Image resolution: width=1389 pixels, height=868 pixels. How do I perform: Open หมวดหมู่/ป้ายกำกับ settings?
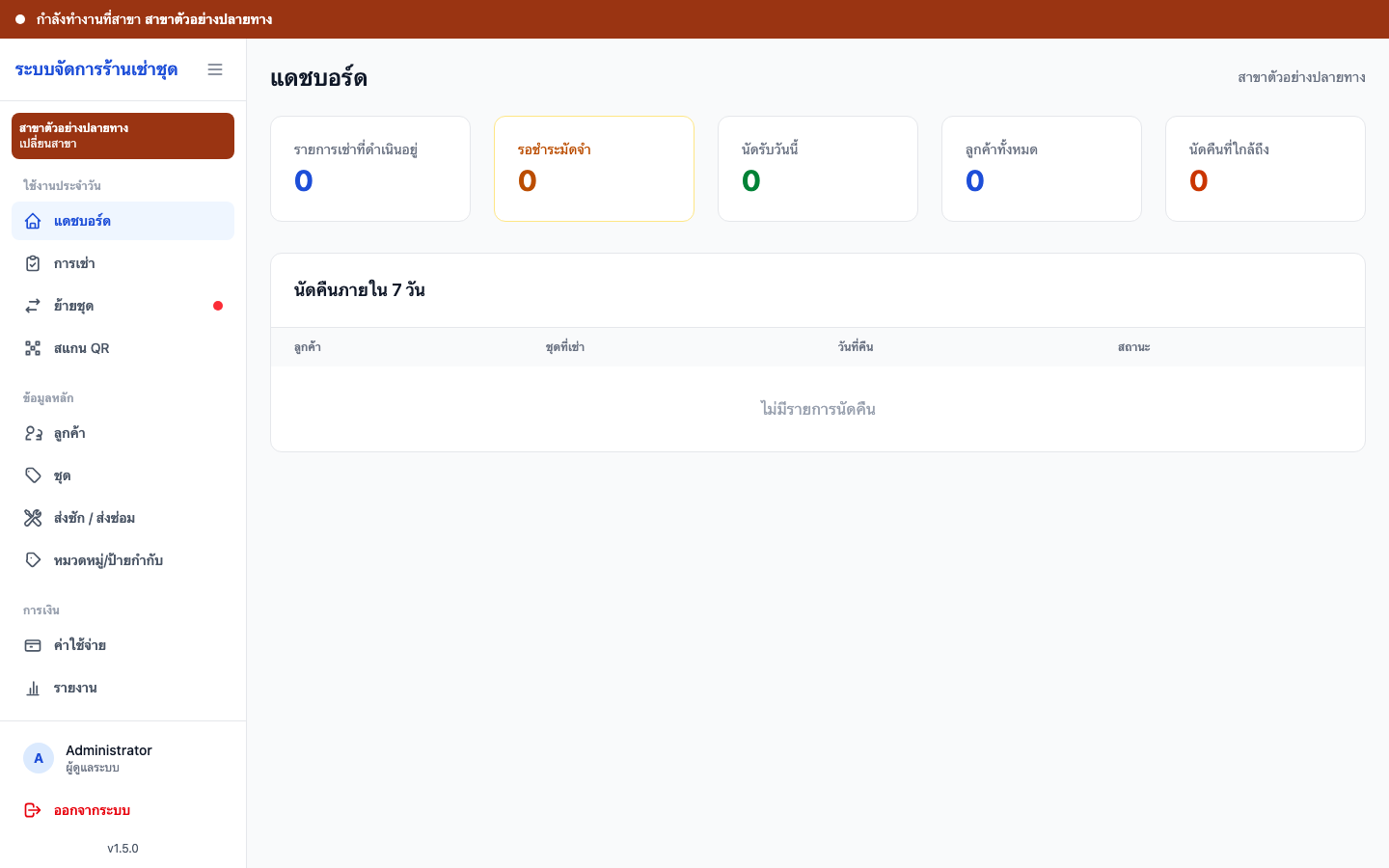123,560
